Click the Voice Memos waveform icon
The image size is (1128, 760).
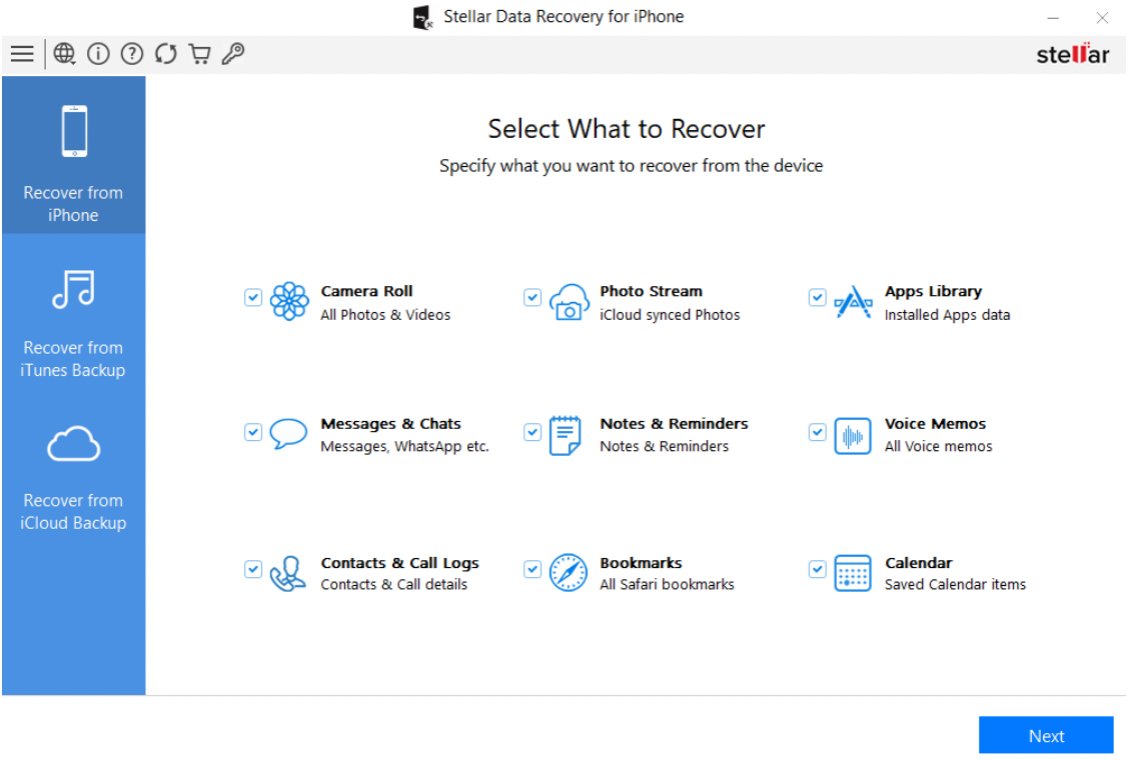coord(852,436)
